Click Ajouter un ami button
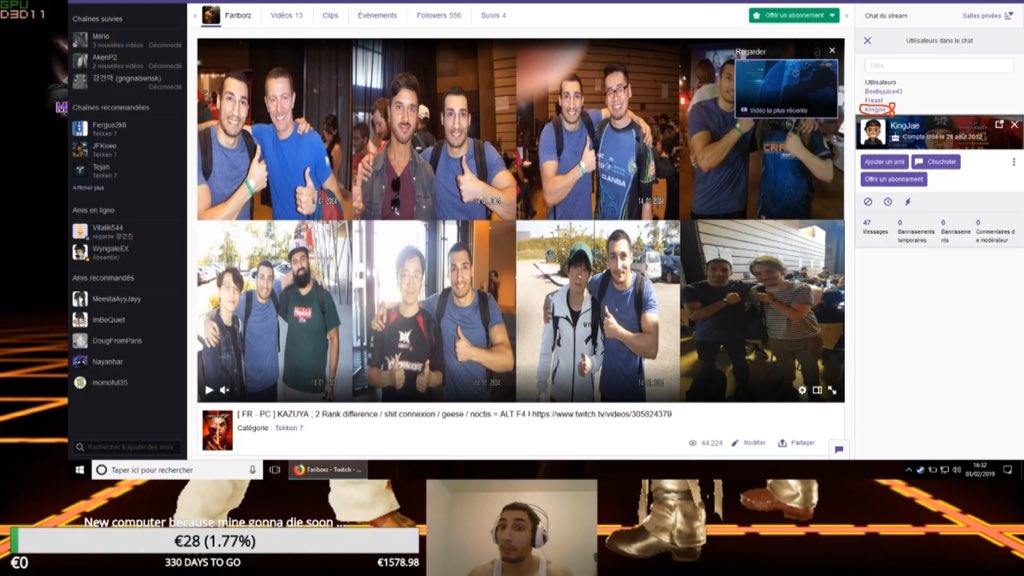1024x576 pixels. pyautogui.click(x=884, y=161)
